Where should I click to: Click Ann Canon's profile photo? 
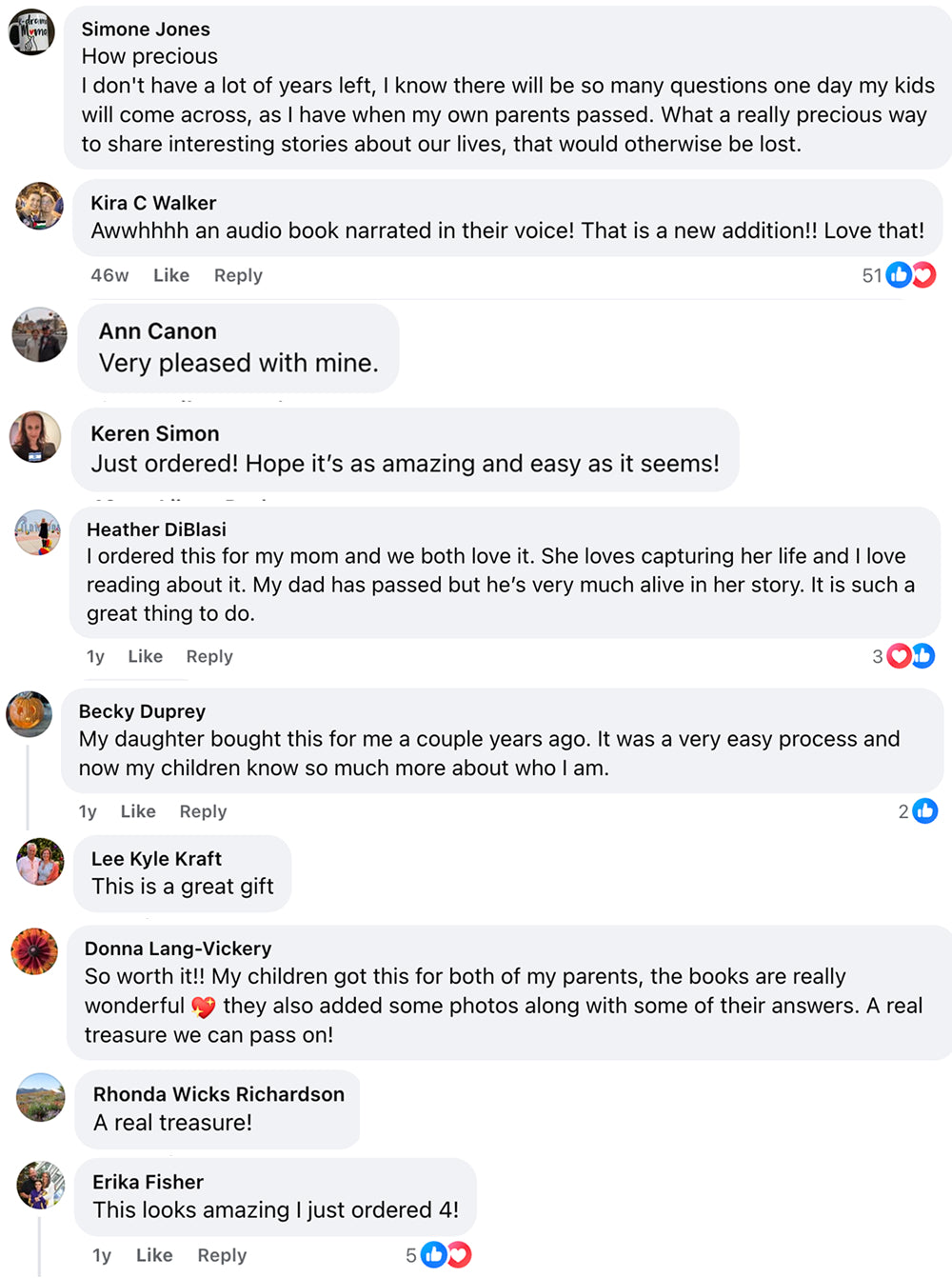[39, 334]
